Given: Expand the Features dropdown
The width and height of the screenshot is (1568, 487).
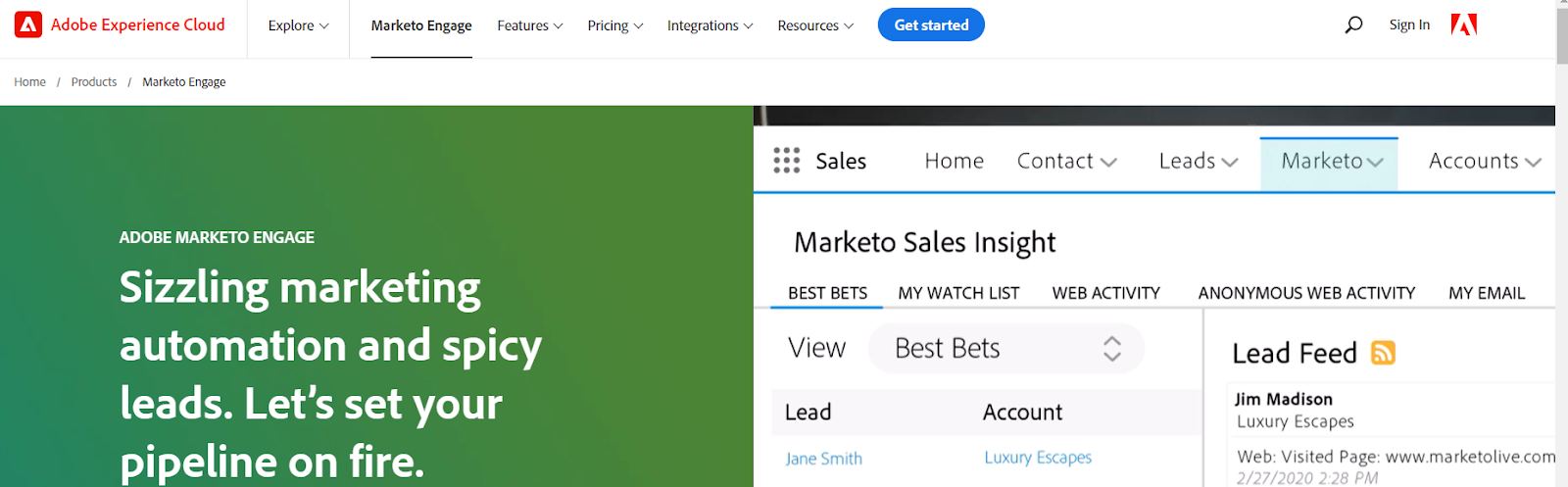Looking at the screenshot, I should (x=529, y=25).
